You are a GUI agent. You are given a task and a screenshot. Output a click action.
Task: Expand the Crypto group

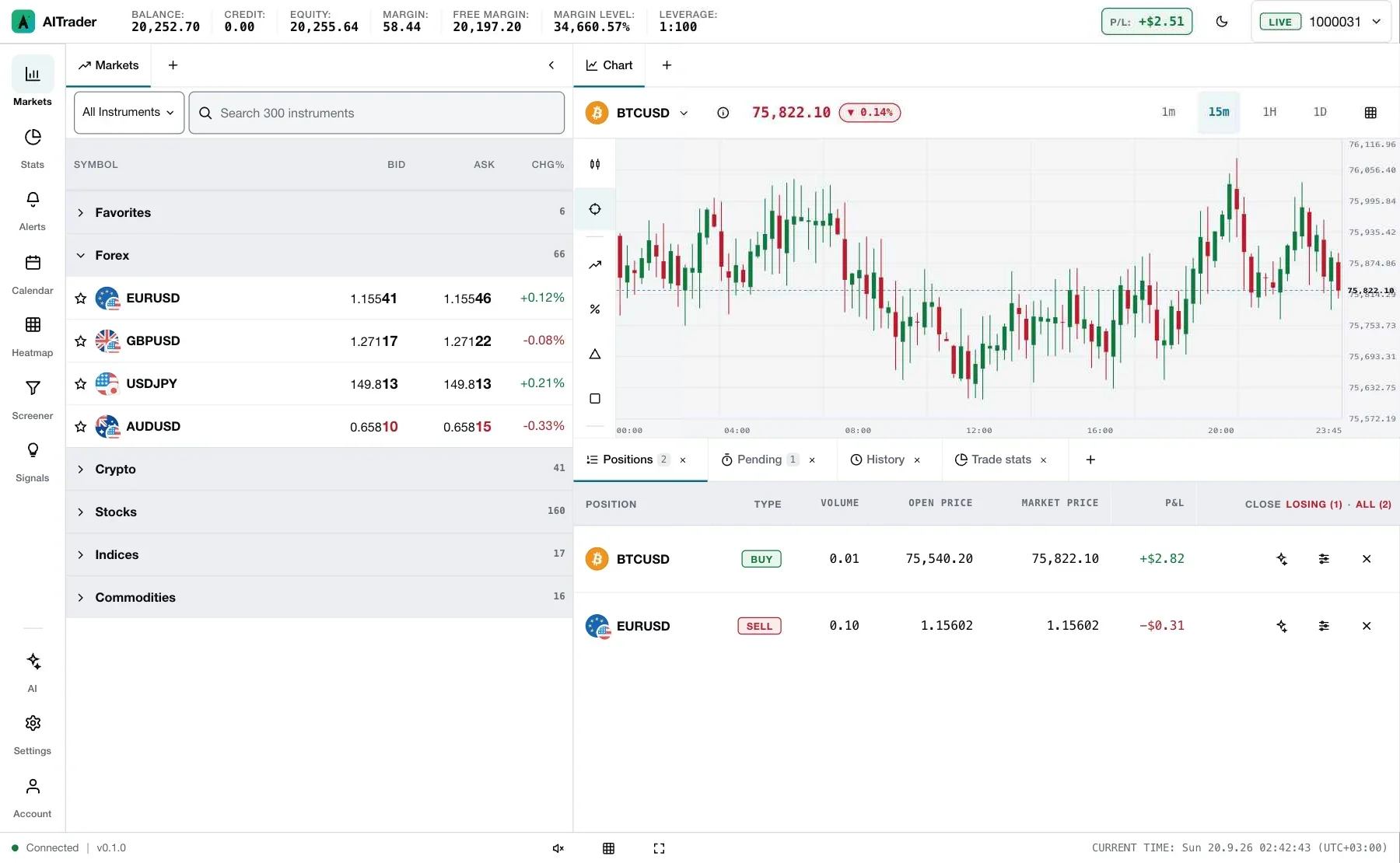pos(319,469)
